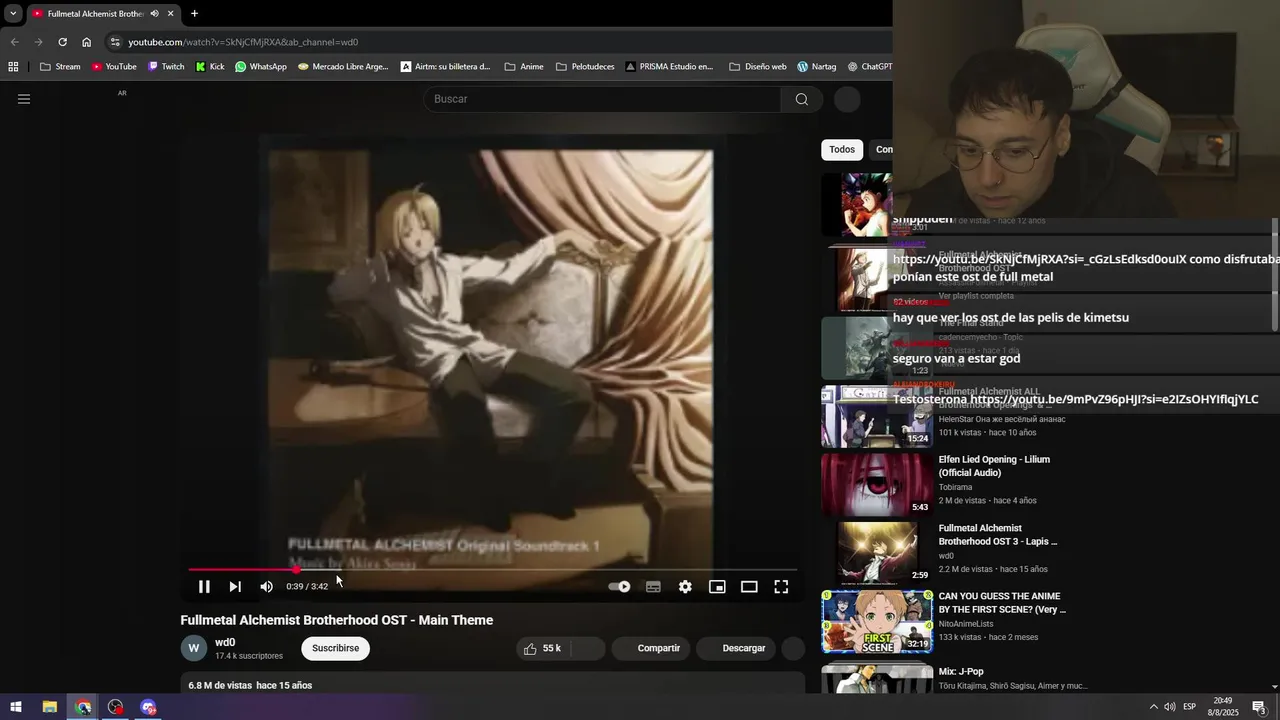Open CAN YOU GUESS THE ANIME video
This screenshot has width=1280, height=720.
coord(1001,603)
